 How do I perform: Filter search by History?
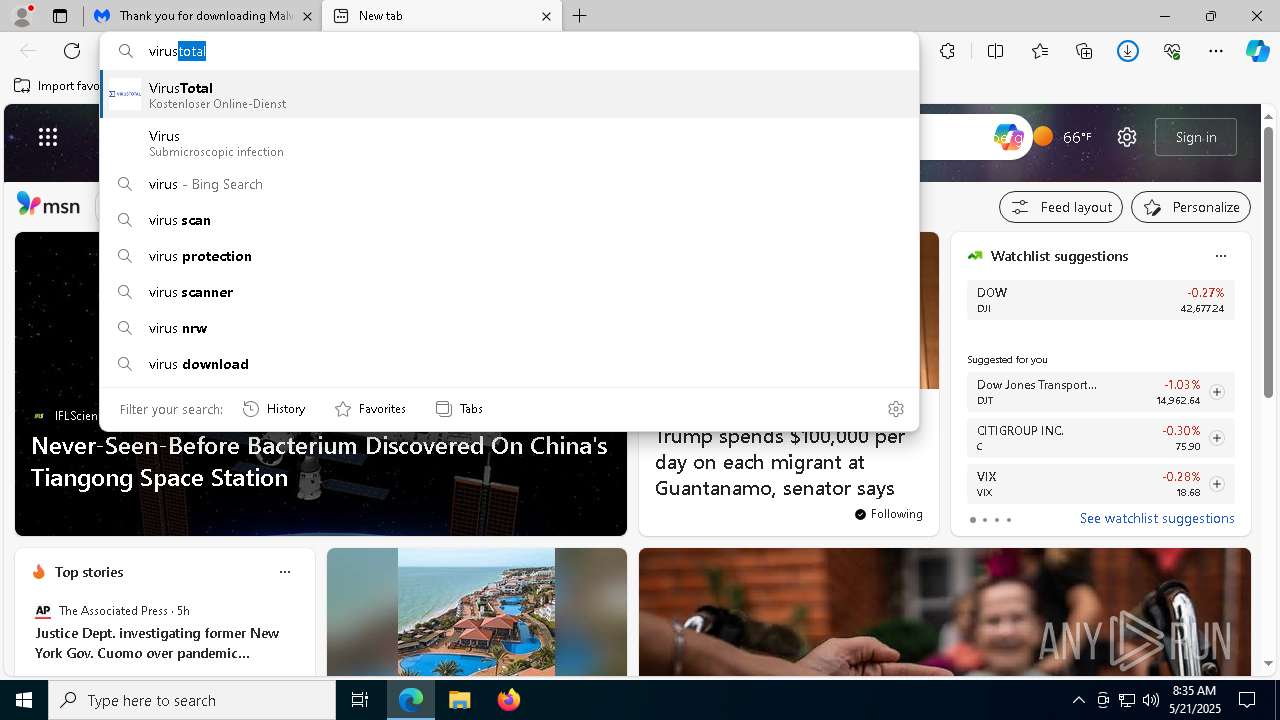click(274, 409)
